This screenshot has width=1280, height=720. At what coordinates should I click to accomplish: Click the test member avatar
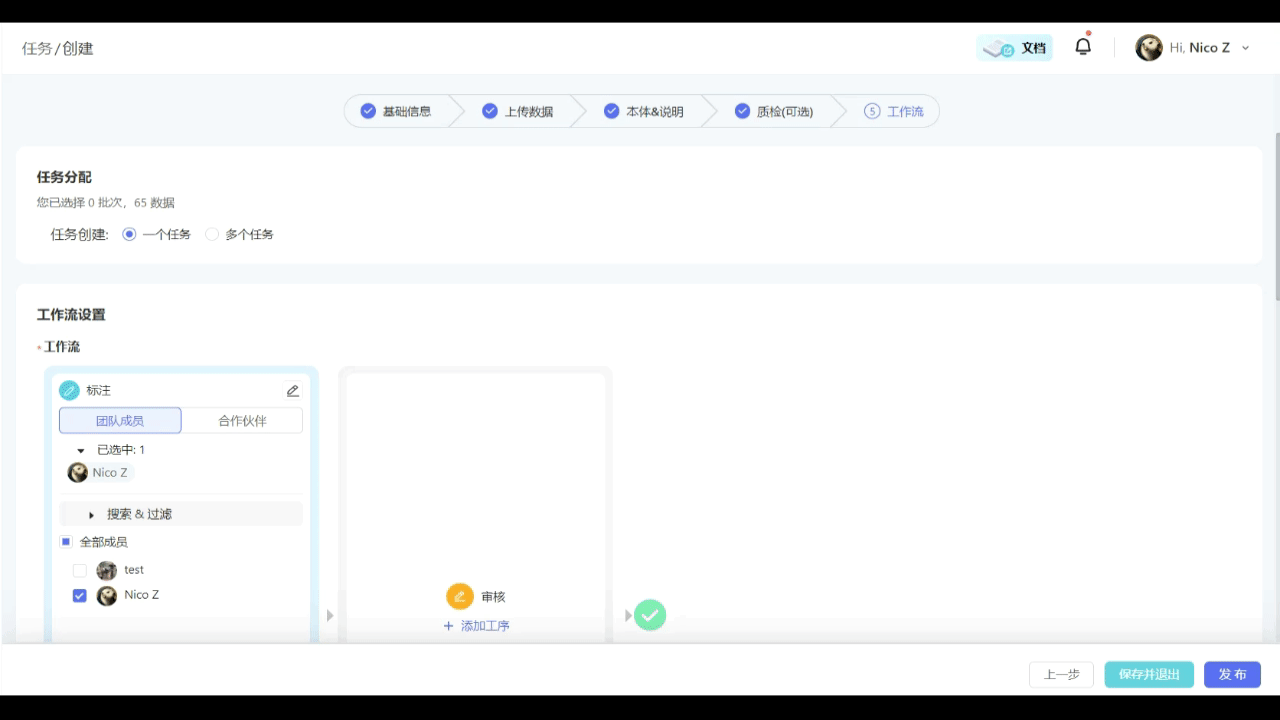coord(107,570)
